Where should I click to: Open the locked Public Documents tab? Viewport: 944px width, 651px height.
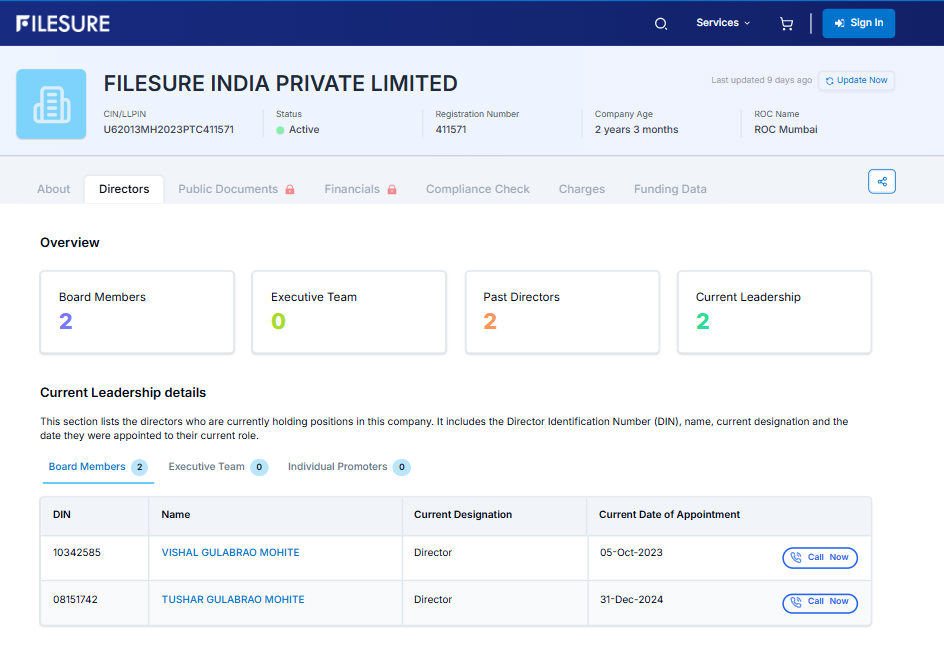coord(236,189)
